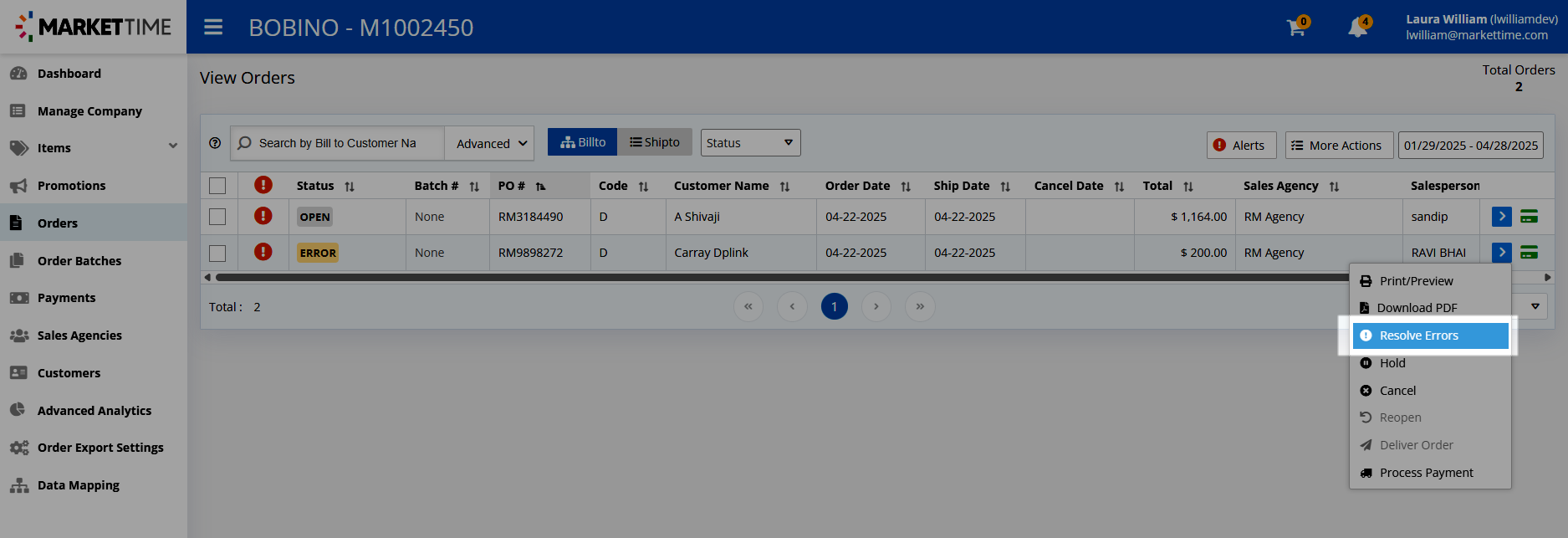This screenshot has height=538, width=1568.
Task: Choose Hold in the order menu
Action: click(1430, 363)
